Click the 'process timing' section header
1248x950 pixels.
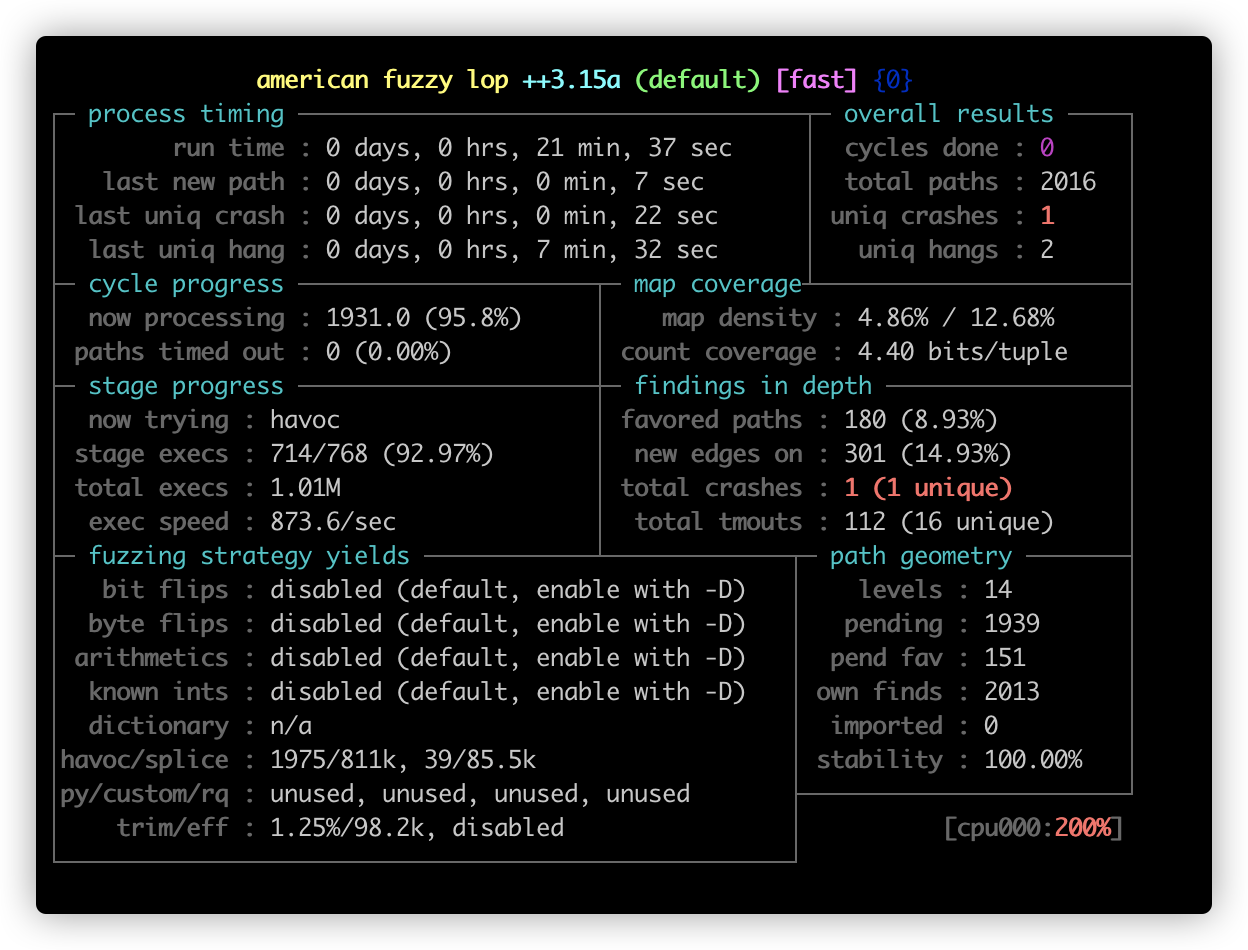coord(186,114)
